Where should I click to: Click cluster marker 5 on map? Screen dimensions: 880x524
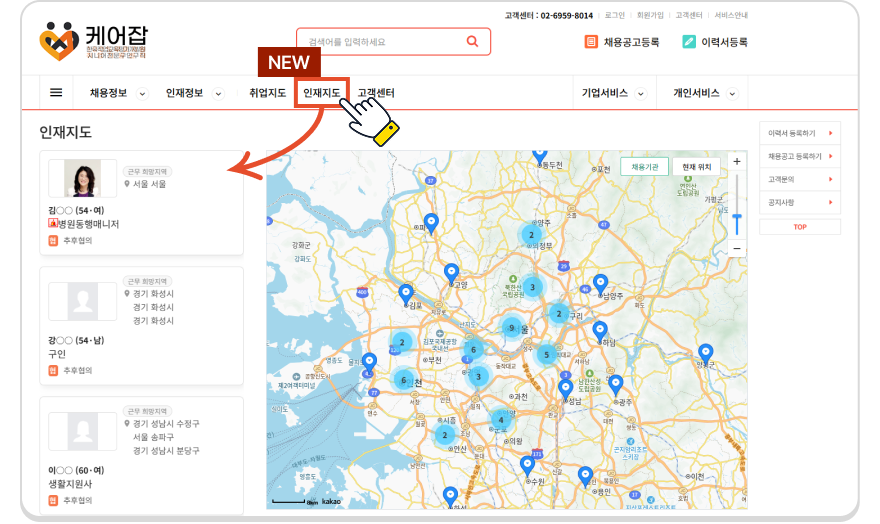tap(546, 355)
